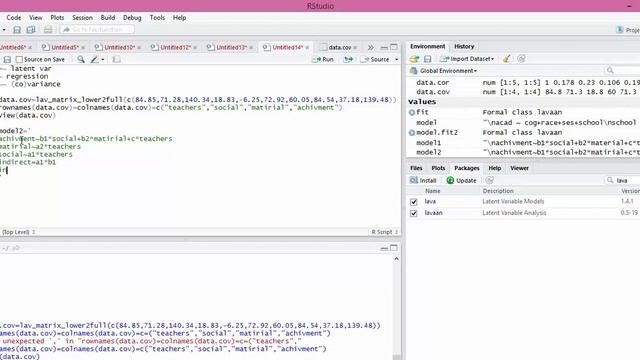Inspect the model.fit2 object blue icon
The height and width of the screenshot is (360, 640).
[412, 133]
